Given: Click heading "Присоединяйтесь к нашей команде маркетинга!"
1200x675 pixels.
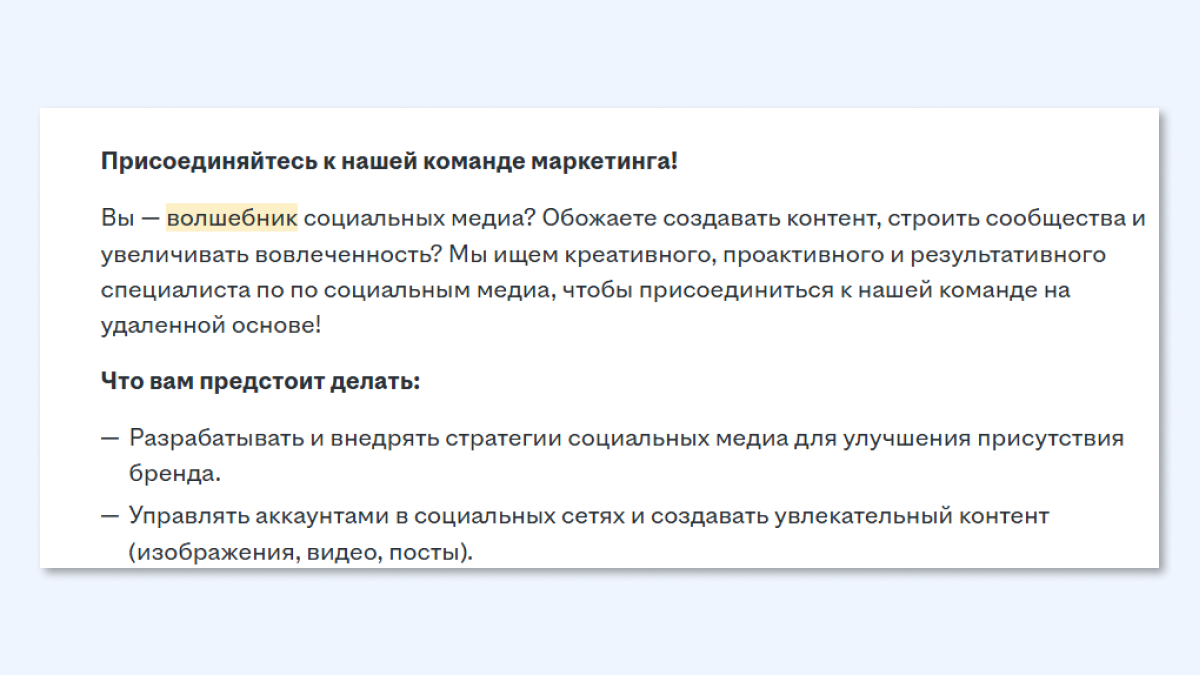Looking at the screenshot, I should pos(389,161).
